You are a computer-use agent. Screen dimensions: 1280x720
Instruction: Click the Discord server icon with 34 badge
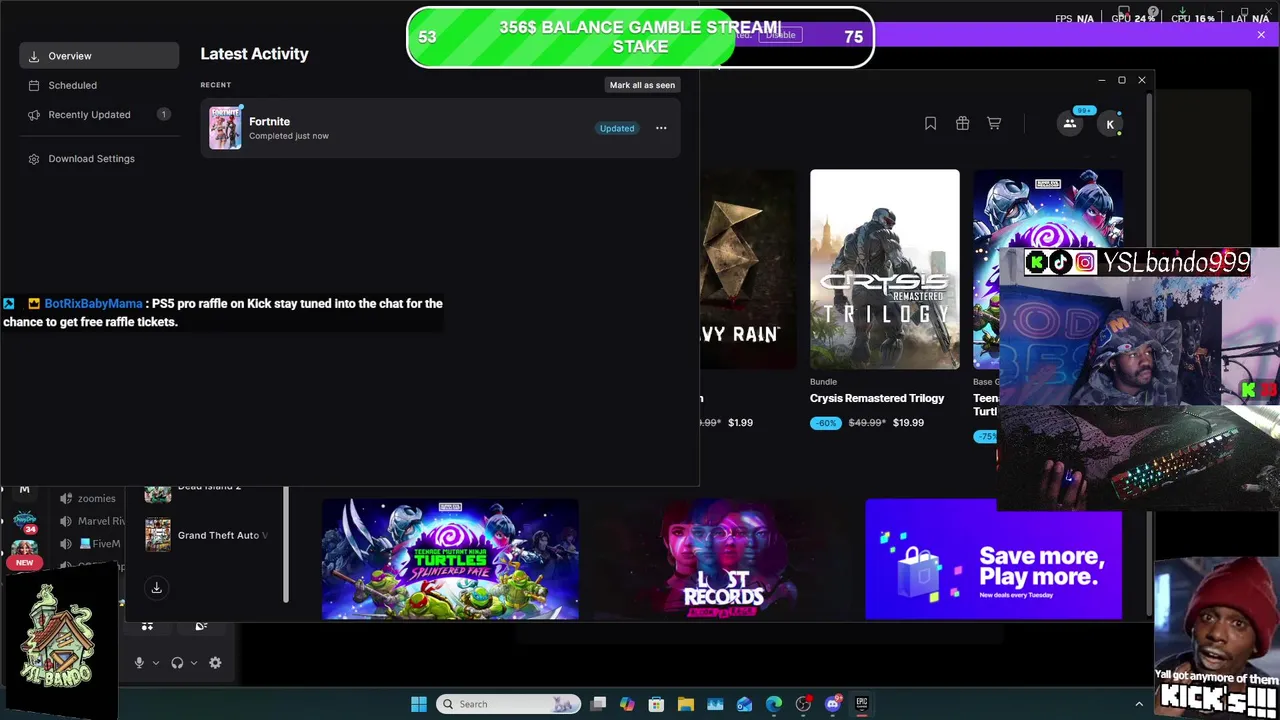click(24, 522)
